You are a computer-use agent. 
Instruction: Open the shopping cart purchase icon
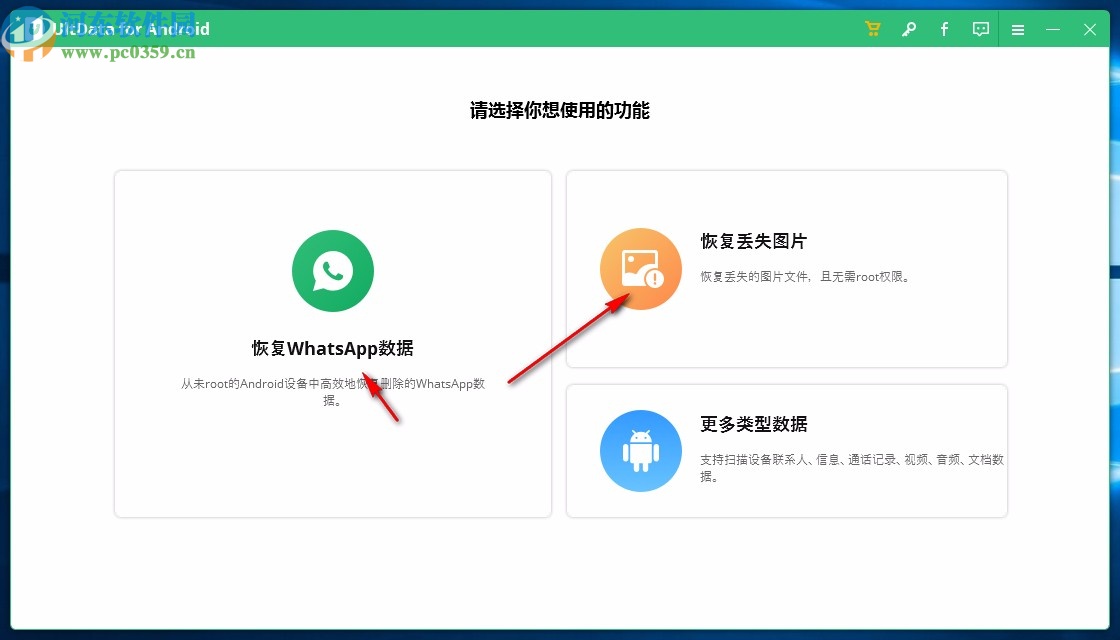point(872,29)
